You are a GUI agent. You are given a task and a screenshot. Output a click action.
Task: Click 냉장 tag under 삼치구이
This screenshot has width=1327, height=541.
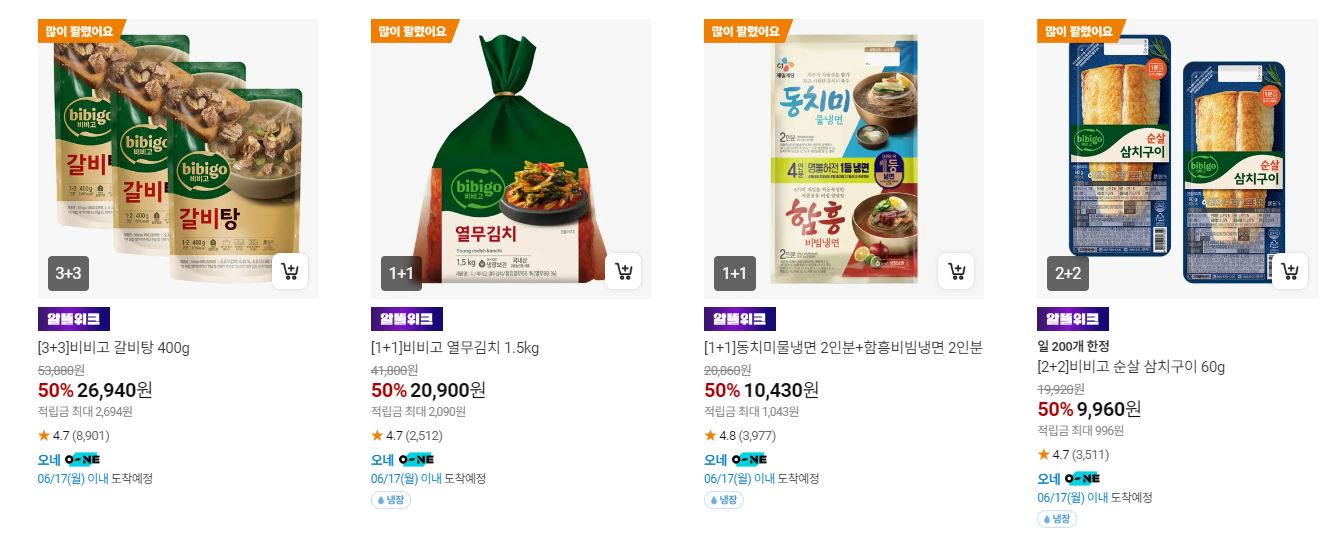coord(1058,519)
